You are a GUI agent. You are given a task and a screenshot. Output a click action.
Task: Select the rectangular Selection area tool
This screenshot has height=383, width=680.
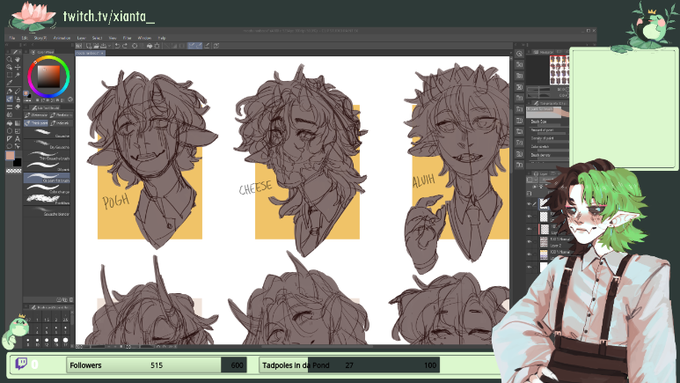(x=10, y=75)
